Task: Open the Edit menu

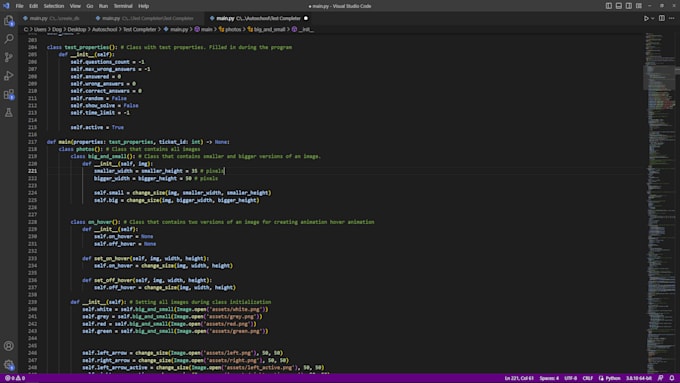Action: click(x=33, y=6)
